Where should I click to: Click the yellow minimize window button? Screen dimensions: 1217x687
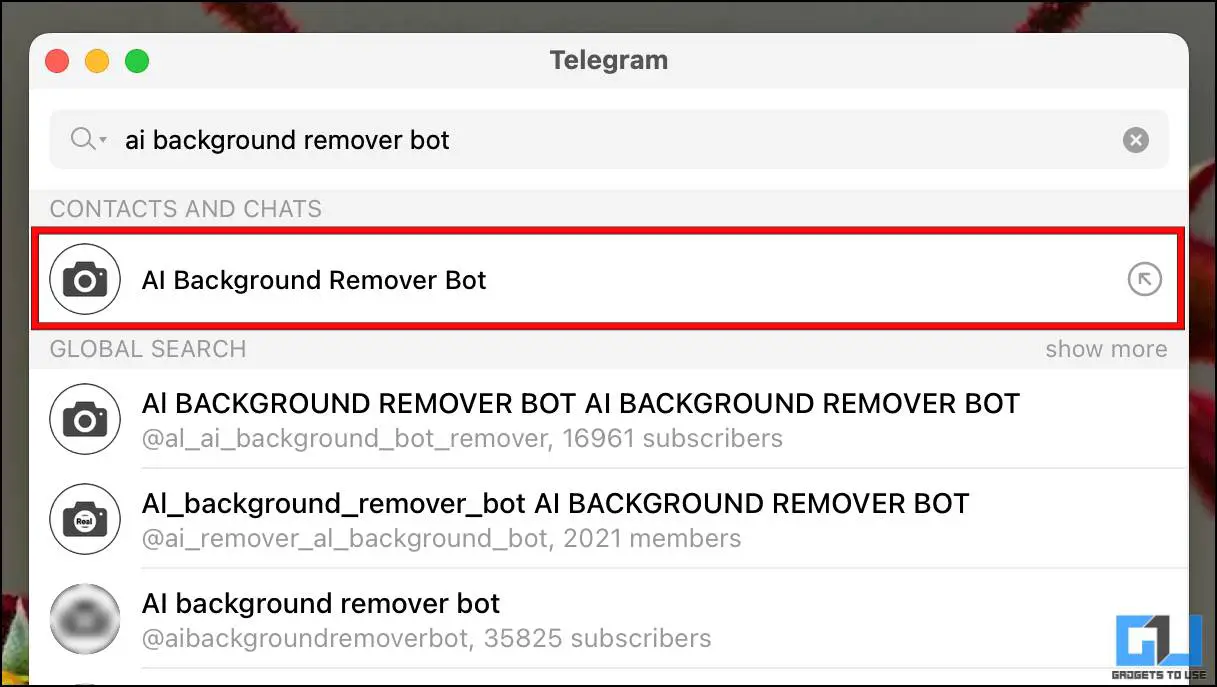(97, 61)
